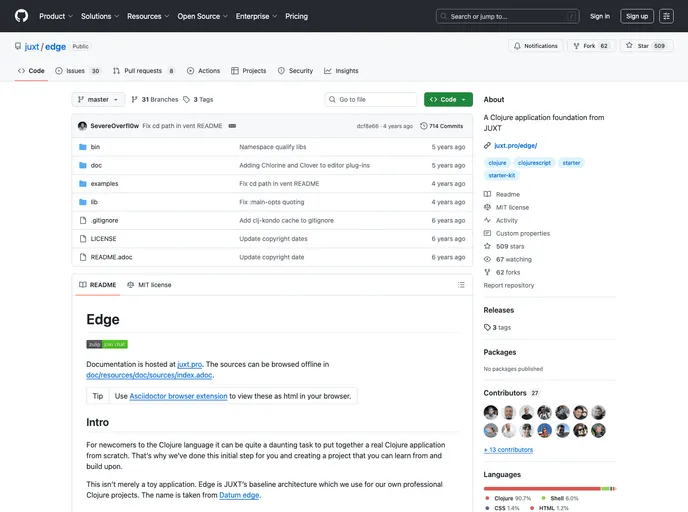Switch to the Issues tab

(78, 71)
